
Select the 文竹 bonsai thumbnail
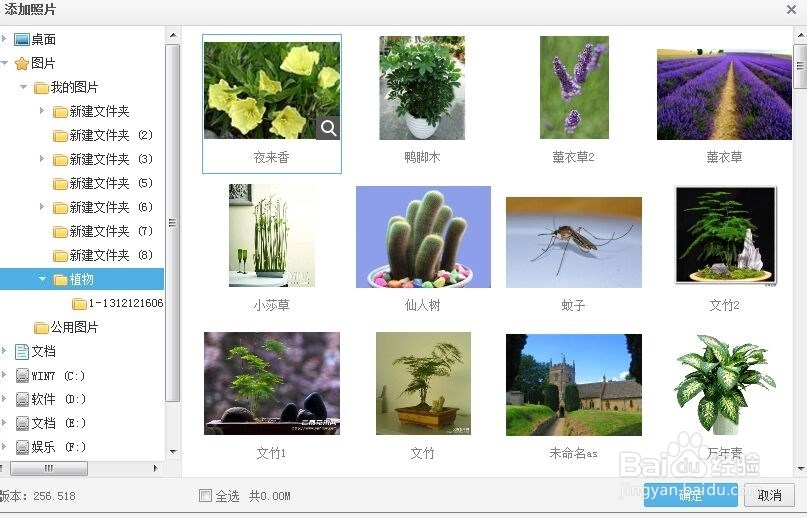pos(423,384)
